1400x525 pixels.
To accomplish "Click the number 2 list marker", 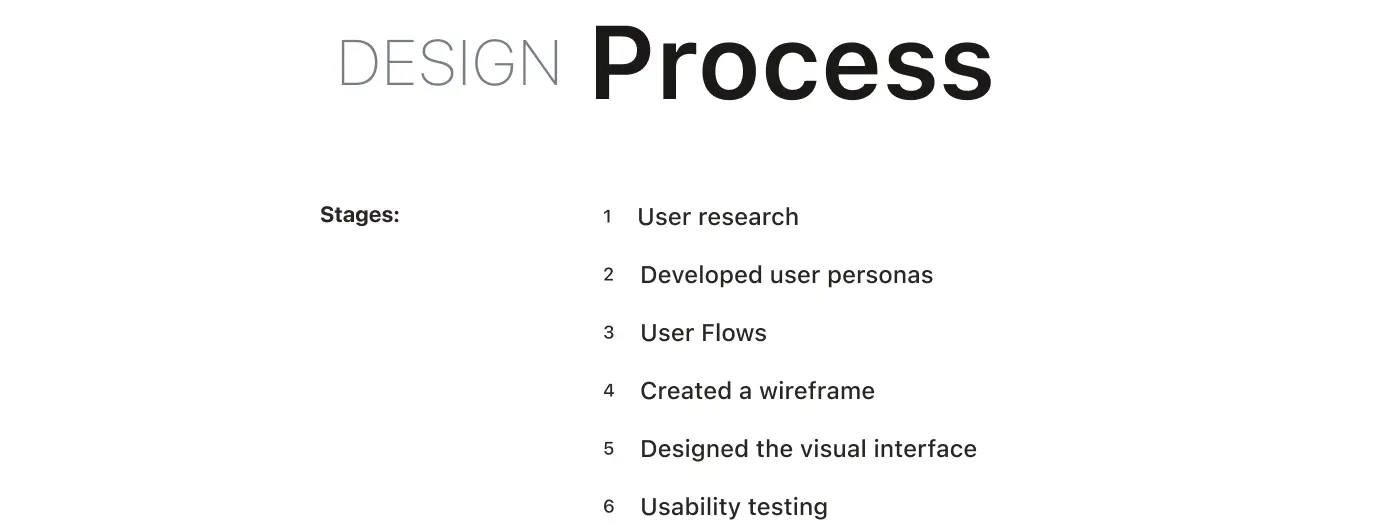I will point(608,274).
